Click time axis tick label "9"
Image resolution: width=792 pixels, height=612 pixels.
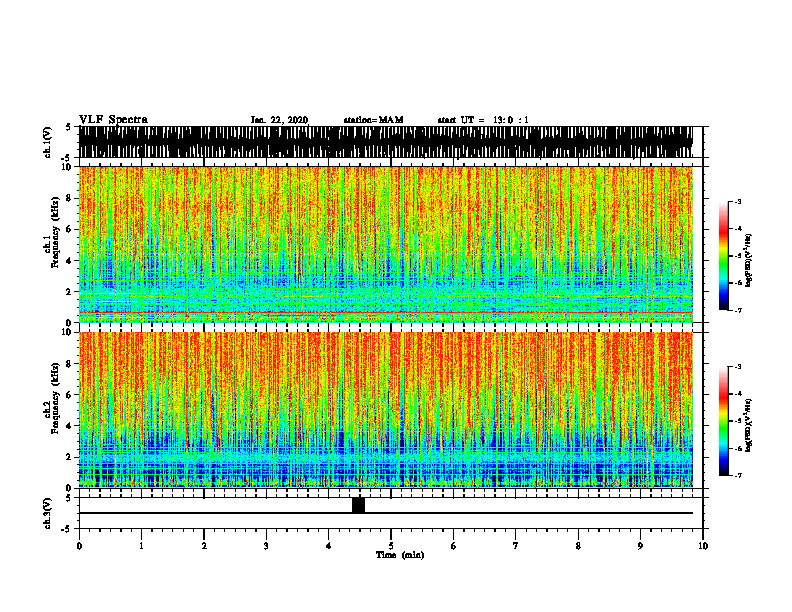point(640,546)
